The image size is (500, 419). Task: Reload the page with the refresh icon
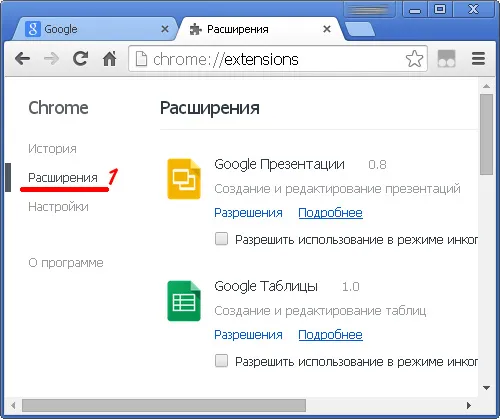[80, 59]
